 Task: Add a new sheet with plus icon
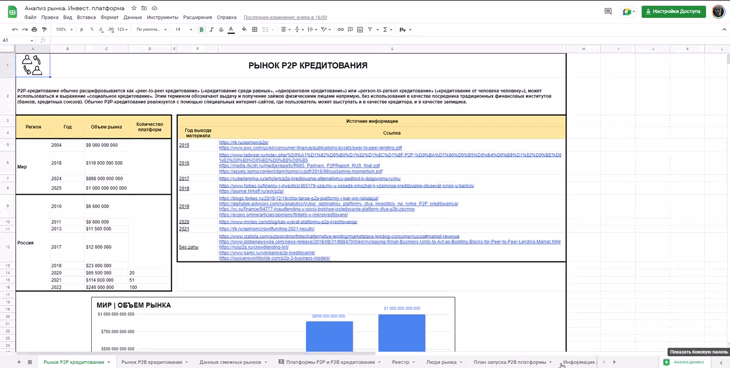[19, 362]
